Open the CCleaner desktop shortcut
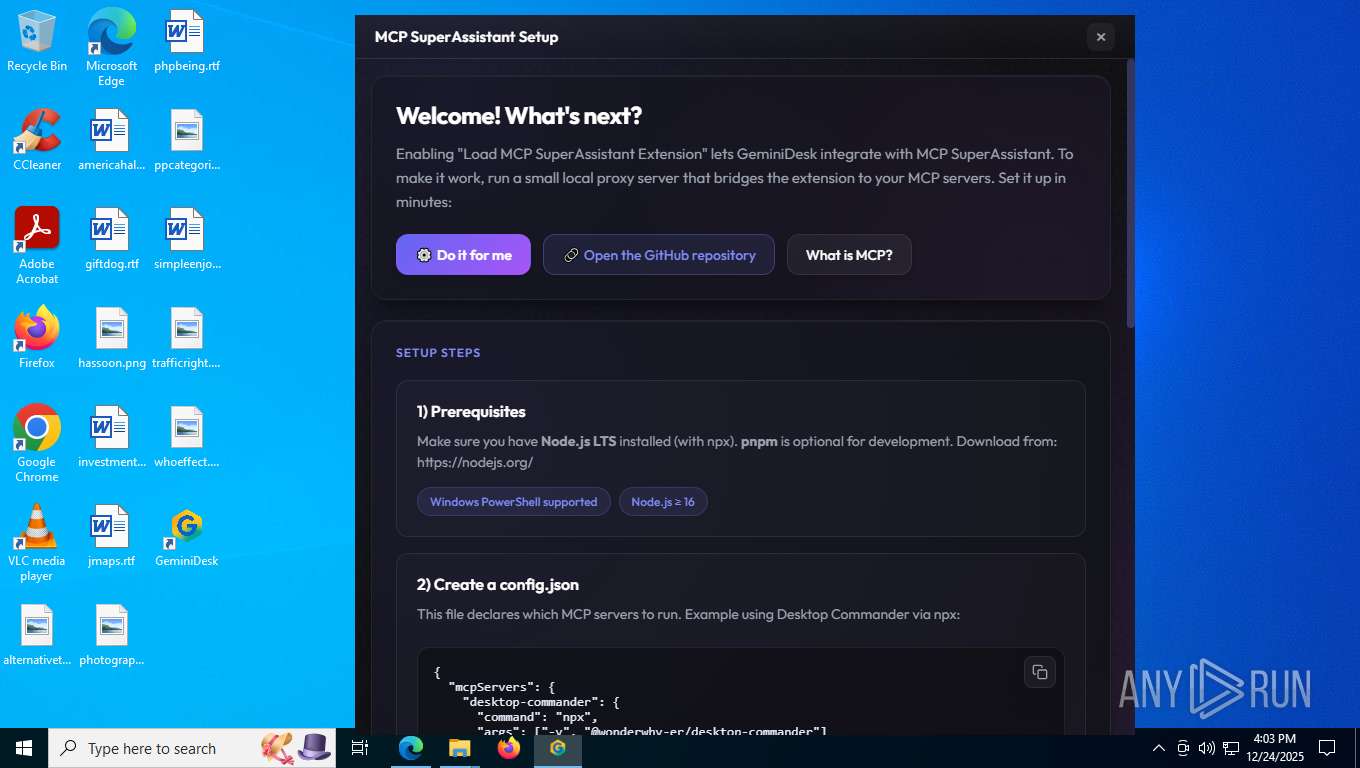 click(37, 140)
